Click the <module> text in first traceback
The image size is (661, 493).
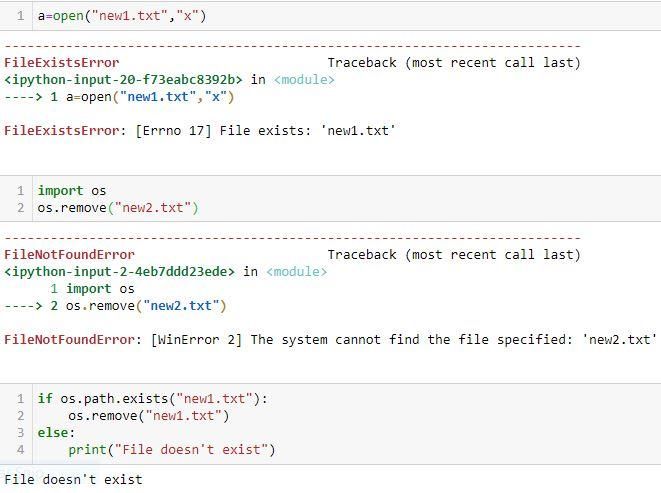pos(304,80)
